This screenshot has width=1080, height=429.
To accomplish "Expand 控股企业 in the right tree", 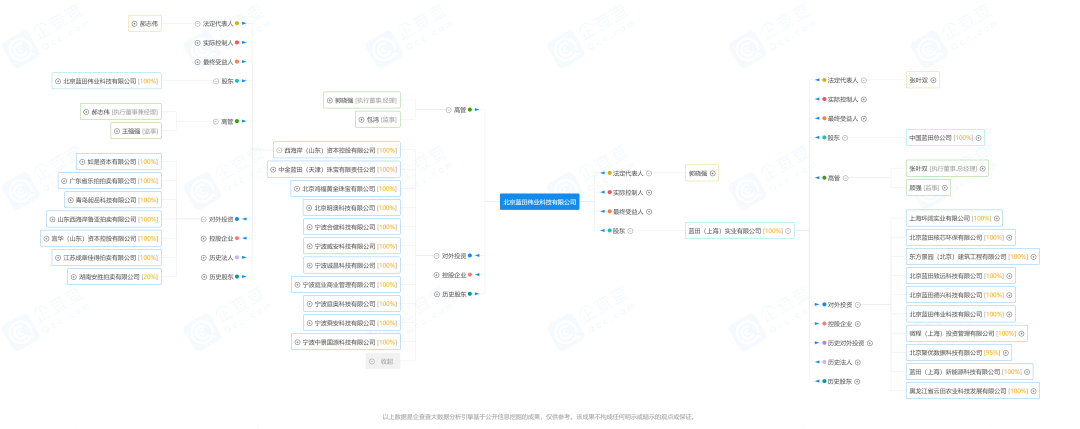I will pyautogui.click(x=858, y=324).
